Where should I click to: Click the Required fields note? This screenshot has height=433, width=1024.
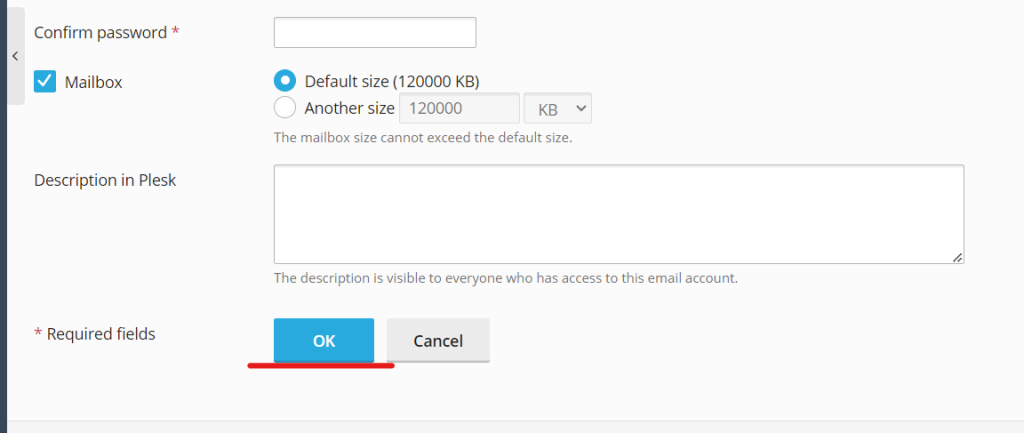click(x=101, y=334)
